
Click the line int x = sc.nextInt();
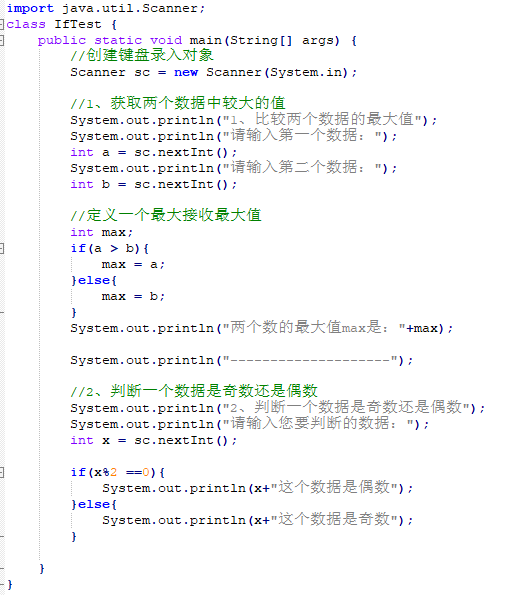coord(154,441)
